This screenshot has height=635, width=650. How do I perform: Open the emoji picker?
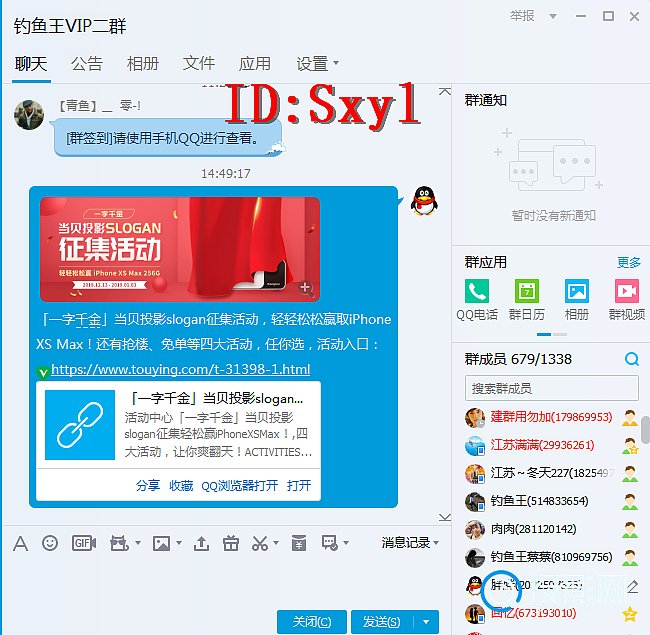[50, 543]
